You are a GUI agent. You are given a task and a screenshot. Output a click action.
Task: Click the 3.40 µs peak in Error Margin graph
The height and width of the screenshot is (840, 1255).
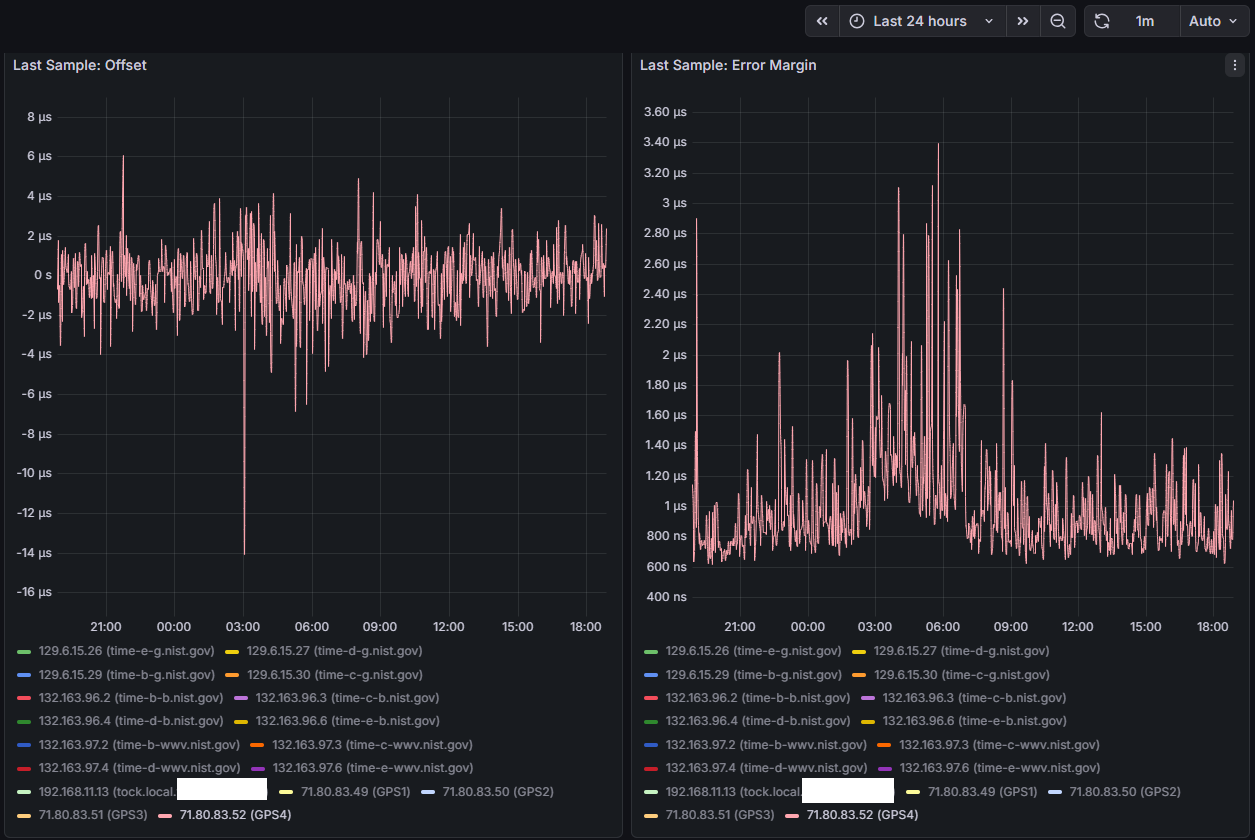[x=938, y=146]
